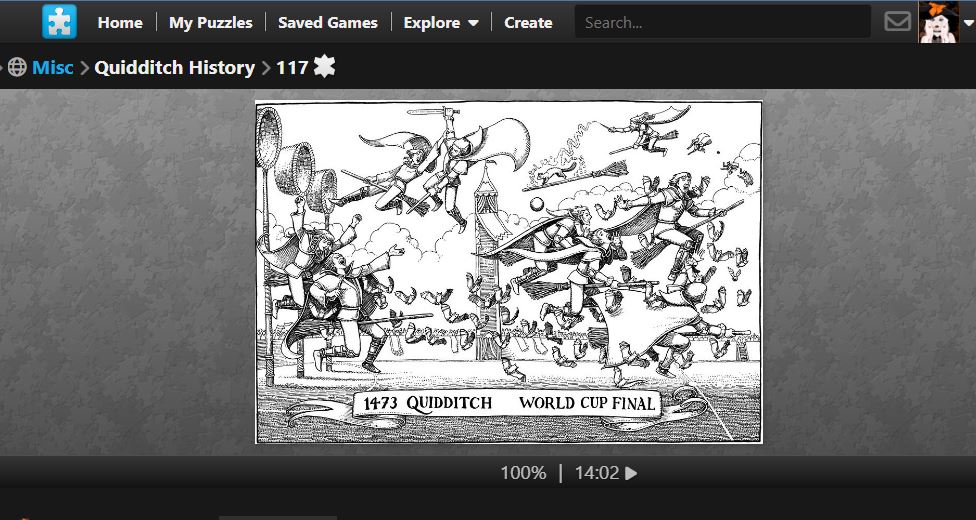Click the 117 piece count
This screenshot has width=976, height=520.
click(292, 67)
